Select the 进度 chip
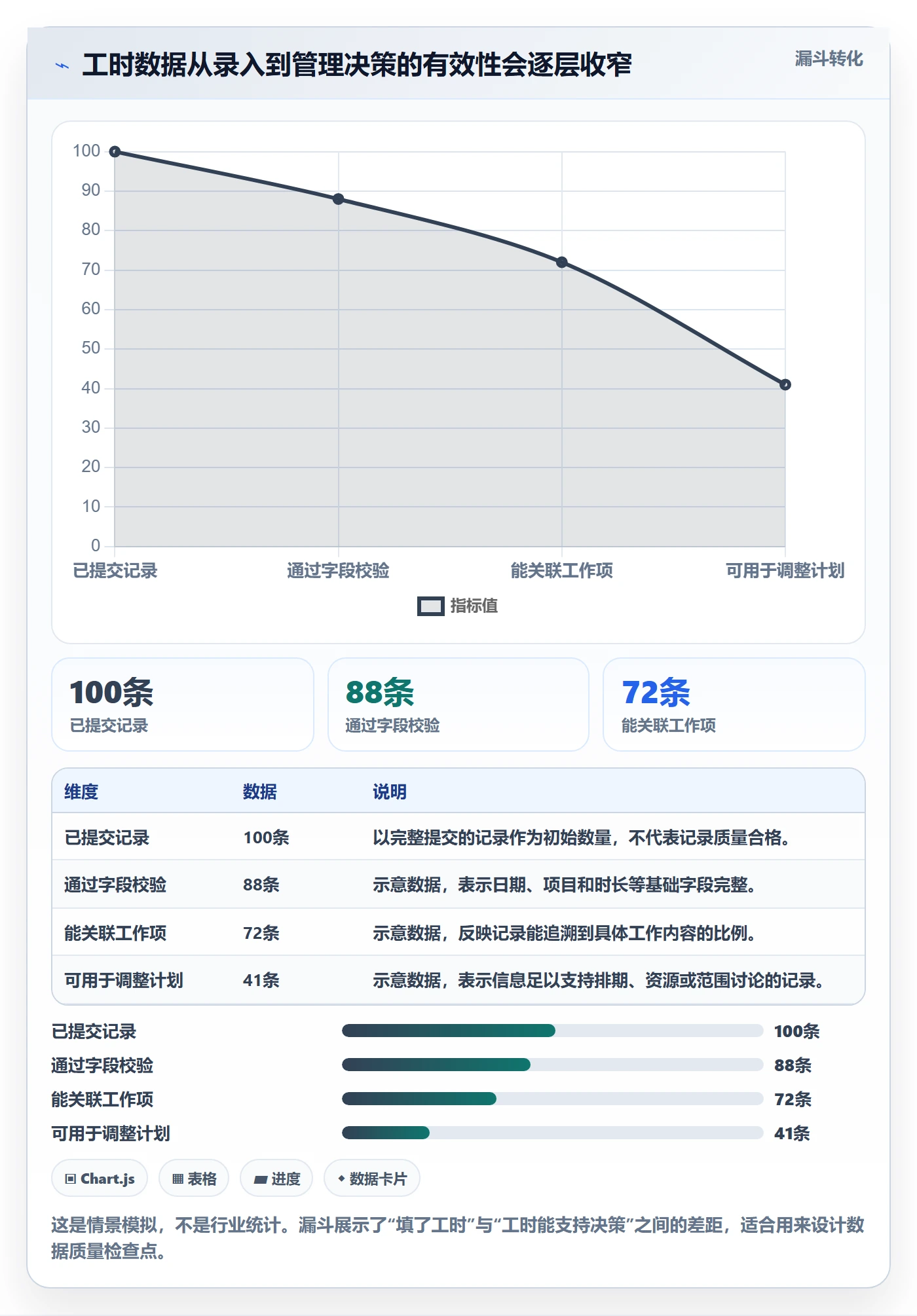Image resolution: width=917 pixels, height=1316 pixels. (276, 1179)
